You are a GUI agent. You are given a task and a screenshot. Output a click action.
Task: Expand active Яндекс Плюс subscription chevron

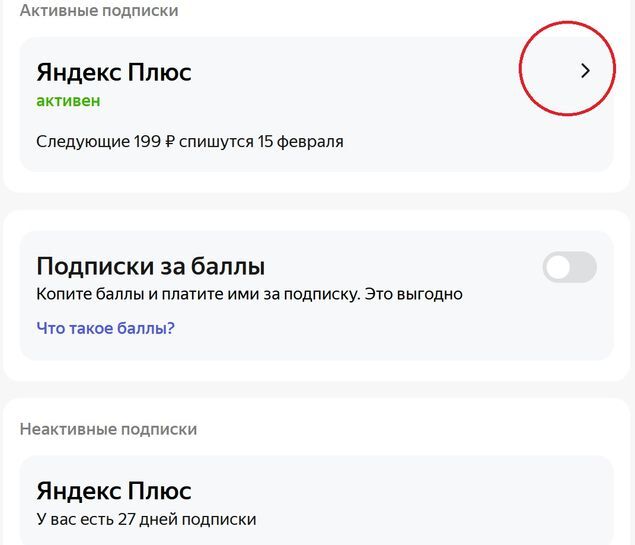click(x=585, y=71)
